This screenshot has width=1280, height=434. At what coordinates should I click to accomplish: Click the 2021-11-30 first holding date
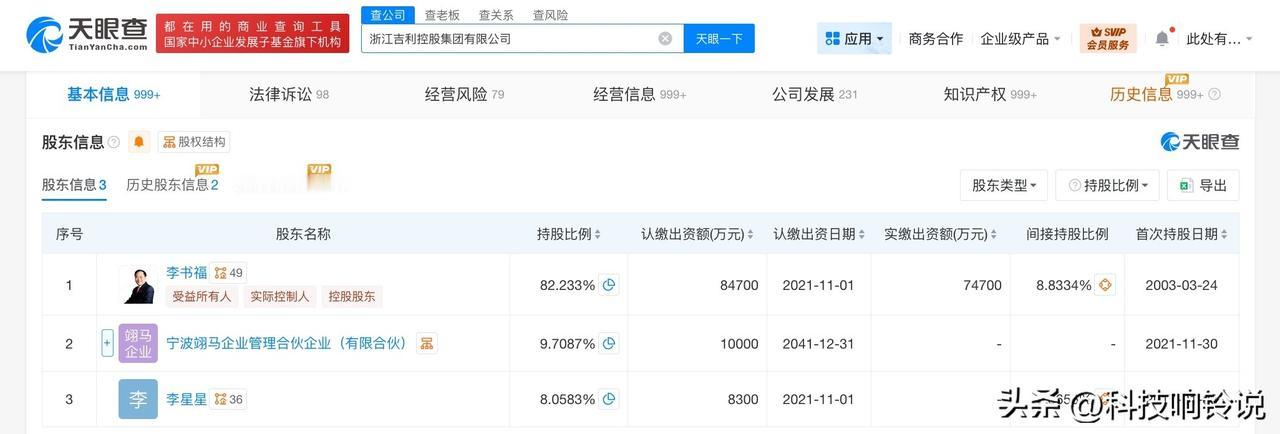point(1182,343)
